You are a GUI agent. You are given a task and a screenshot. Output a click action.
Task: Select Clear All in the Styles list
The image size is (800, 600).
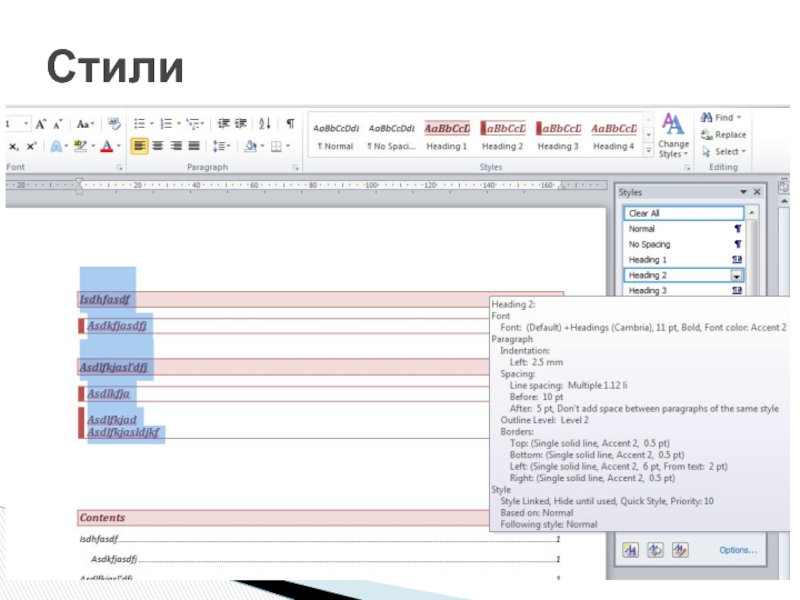click(684, 213)
